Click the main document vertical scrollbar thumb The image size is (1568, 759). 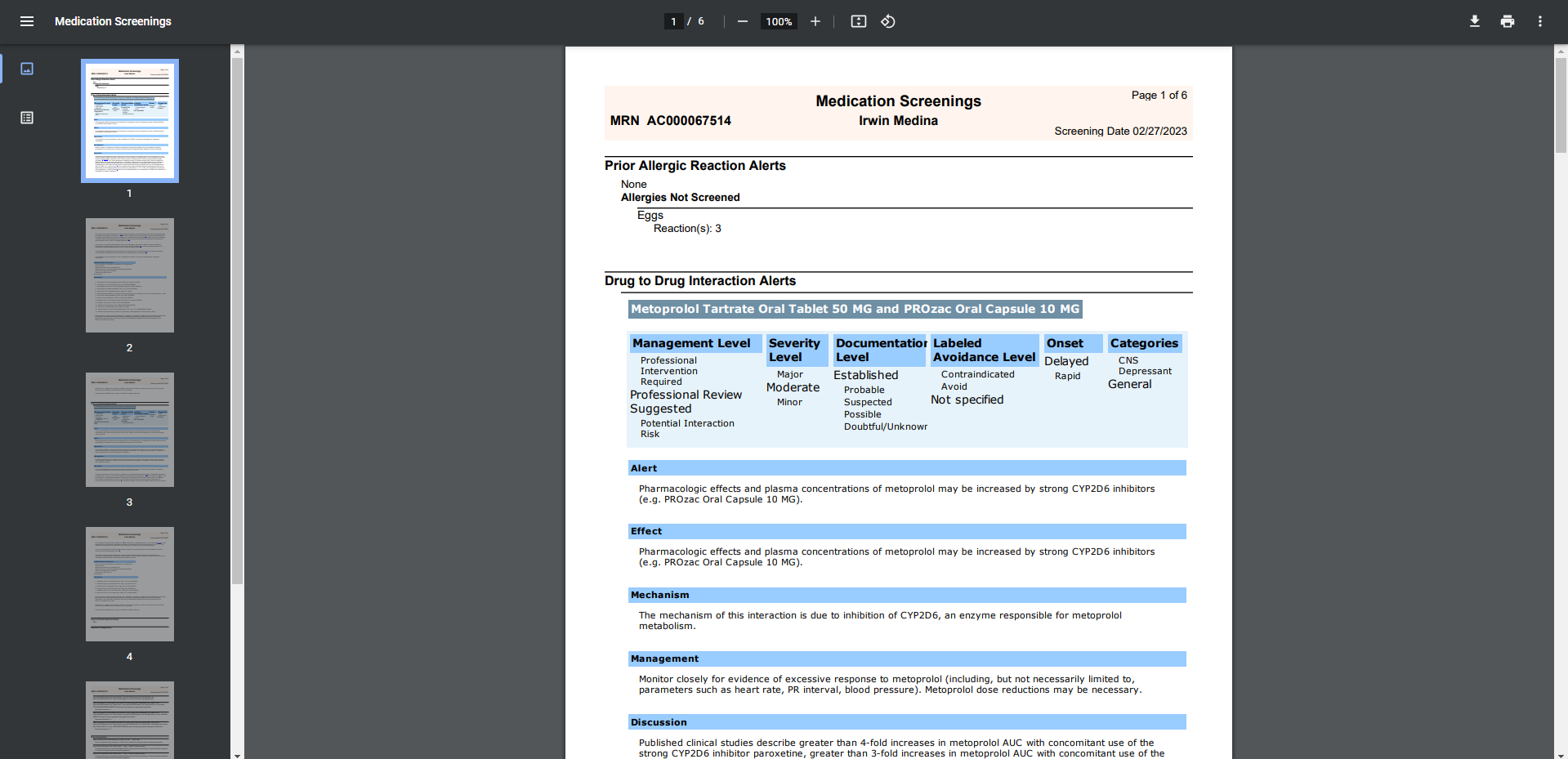[x=1561, y=105]
